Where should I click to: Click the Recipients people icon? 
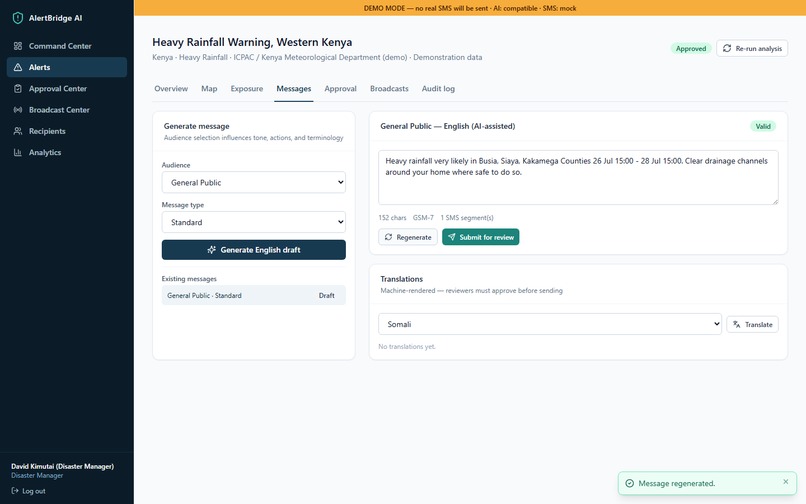(x=18, y=131)
